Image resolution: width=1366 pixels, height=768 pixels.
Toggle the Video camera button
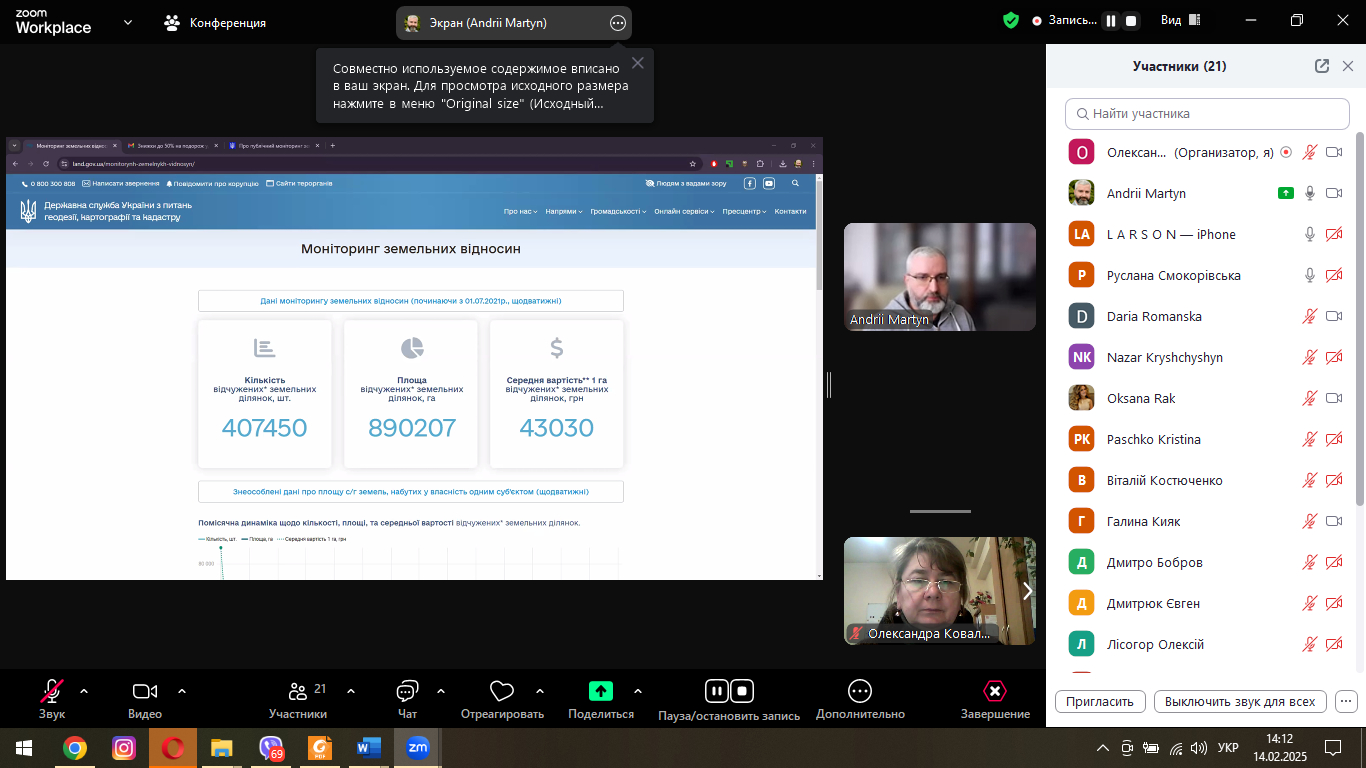click(x=145, y=691)
